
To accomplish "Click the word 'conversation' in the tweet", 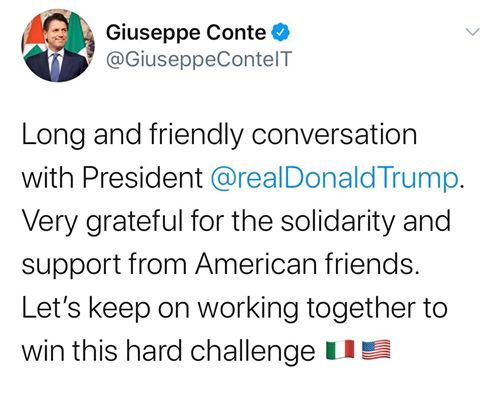I will coord(334,134).
